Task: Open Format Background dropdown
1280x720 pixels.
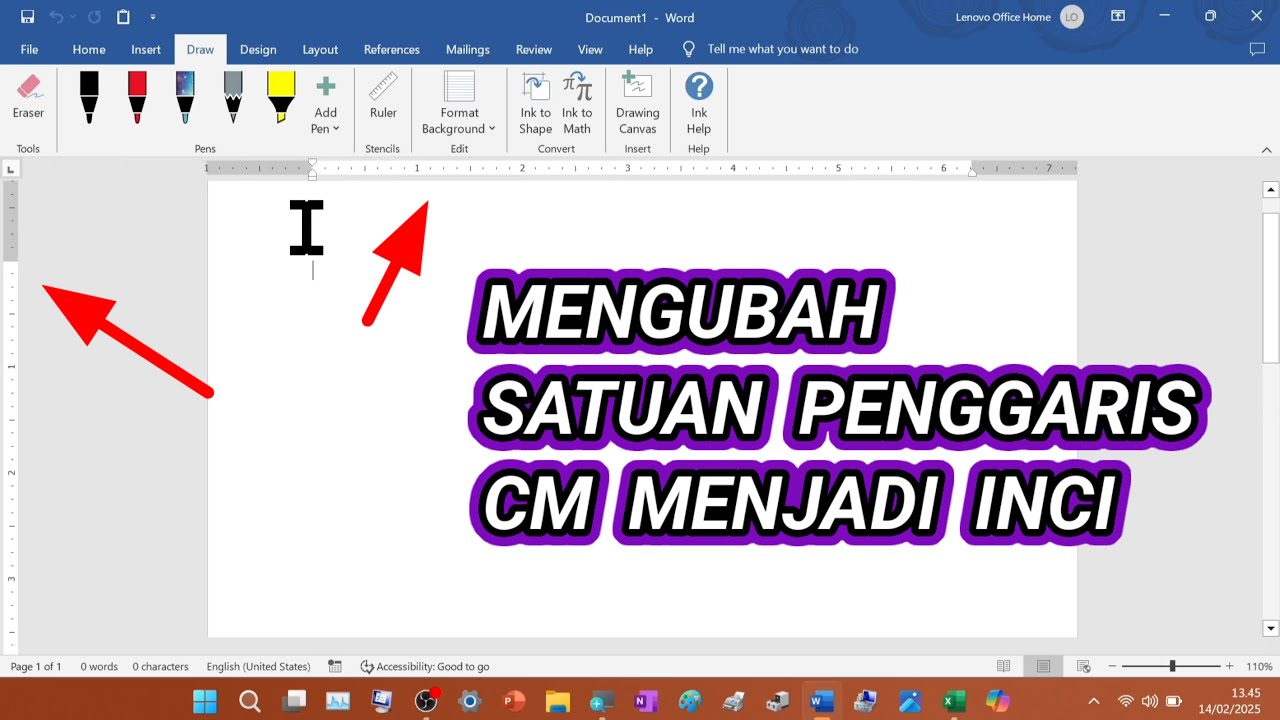Action: [x=459, y=104]
